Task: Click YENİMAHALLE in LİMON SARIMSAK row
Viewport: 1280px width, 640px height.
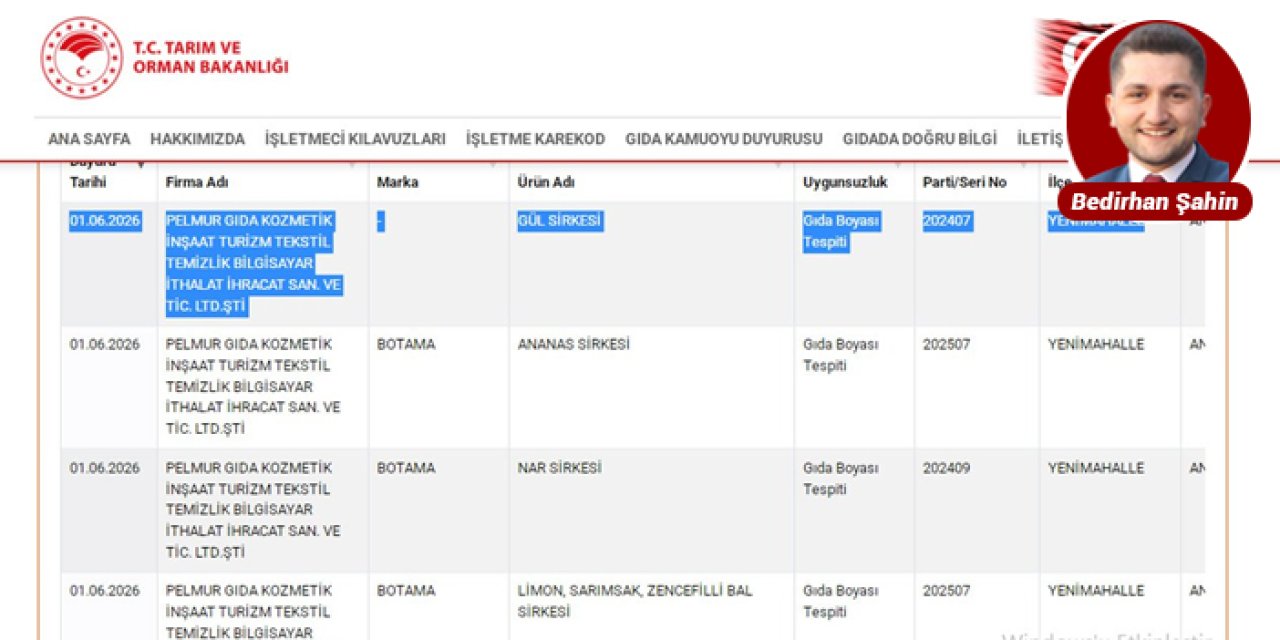Action: pos(1096,591)
